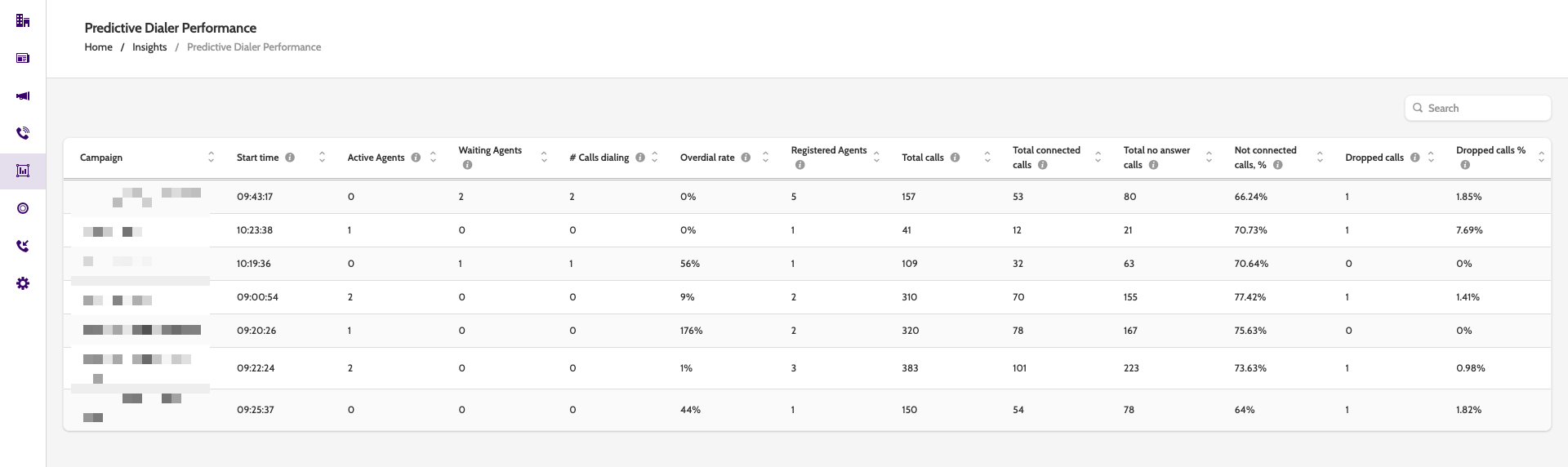Screen dimensions: 1568x467
Task: Click total no answer calls value 223
Action: coord(1131,368)
